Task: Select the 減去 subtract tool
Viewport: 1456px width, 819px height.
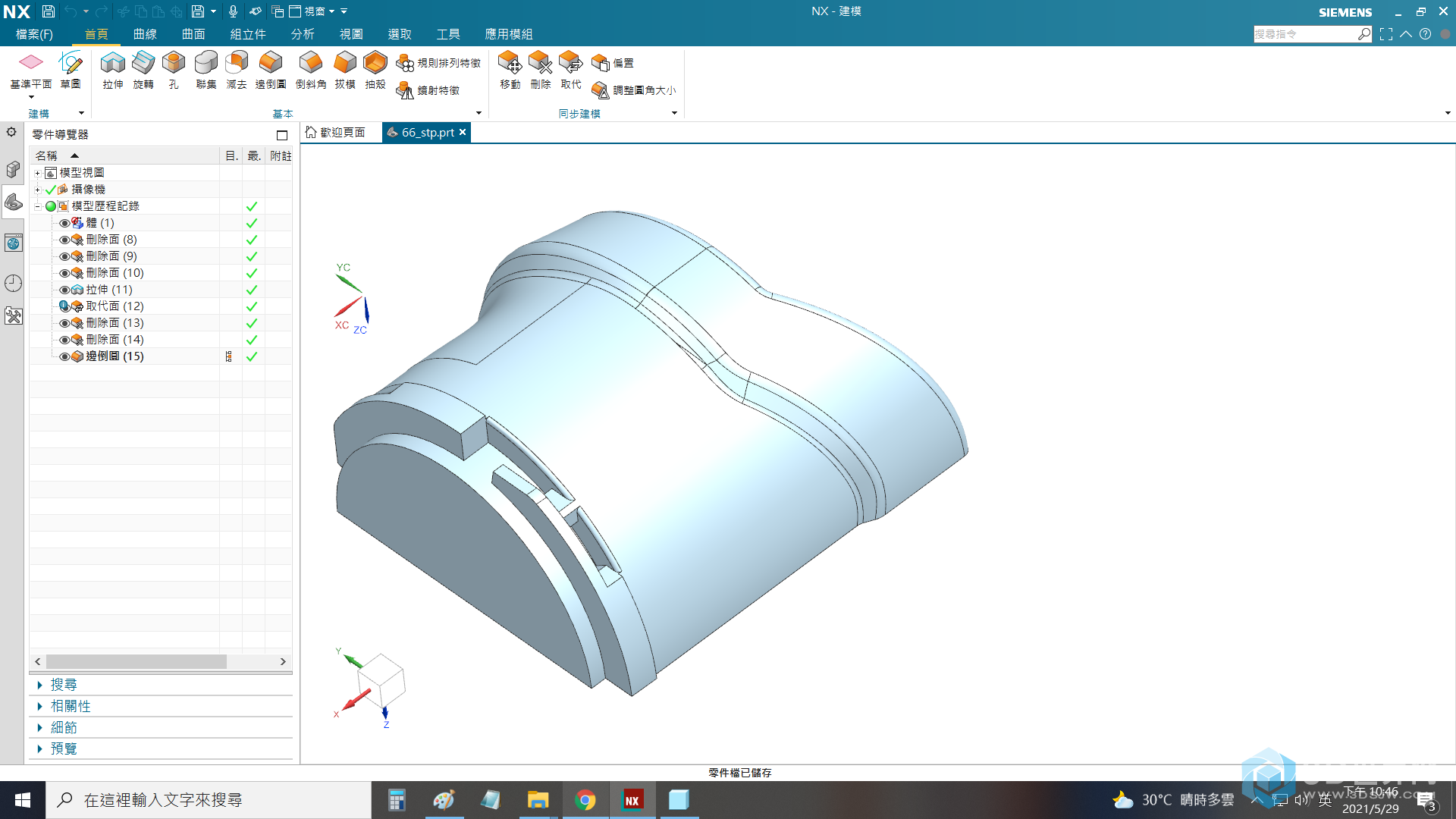Action: 237,69
